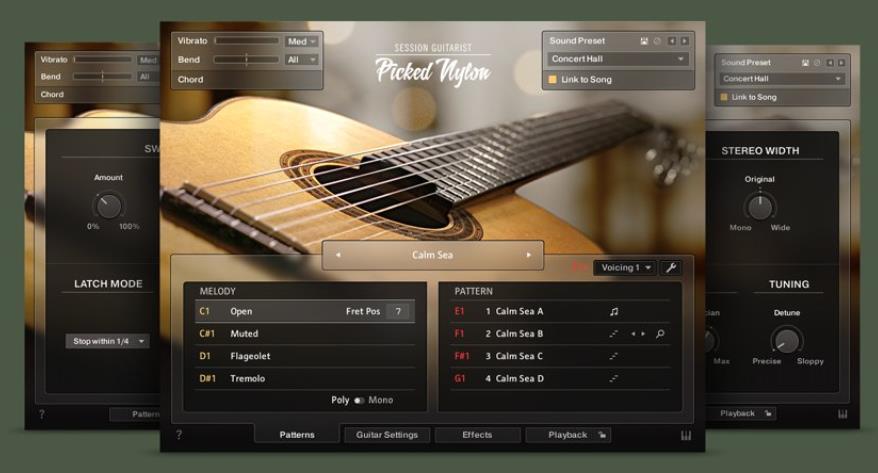
Task: Step to previous pattern on Calm Sea B row
Action: 633,334
